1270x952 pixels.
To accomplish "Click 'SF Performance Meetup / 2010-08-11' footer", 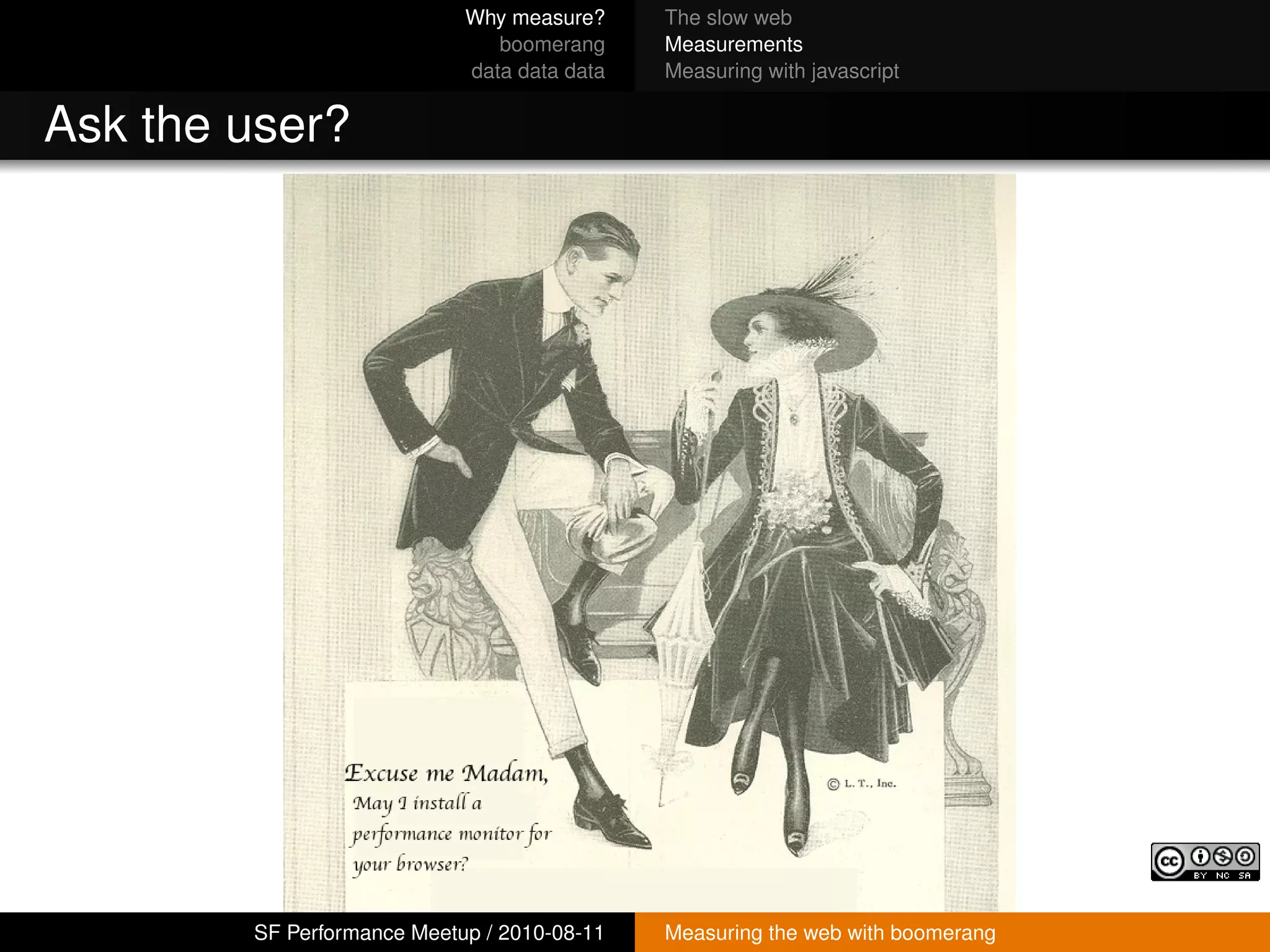I will (x=429, y=933).
